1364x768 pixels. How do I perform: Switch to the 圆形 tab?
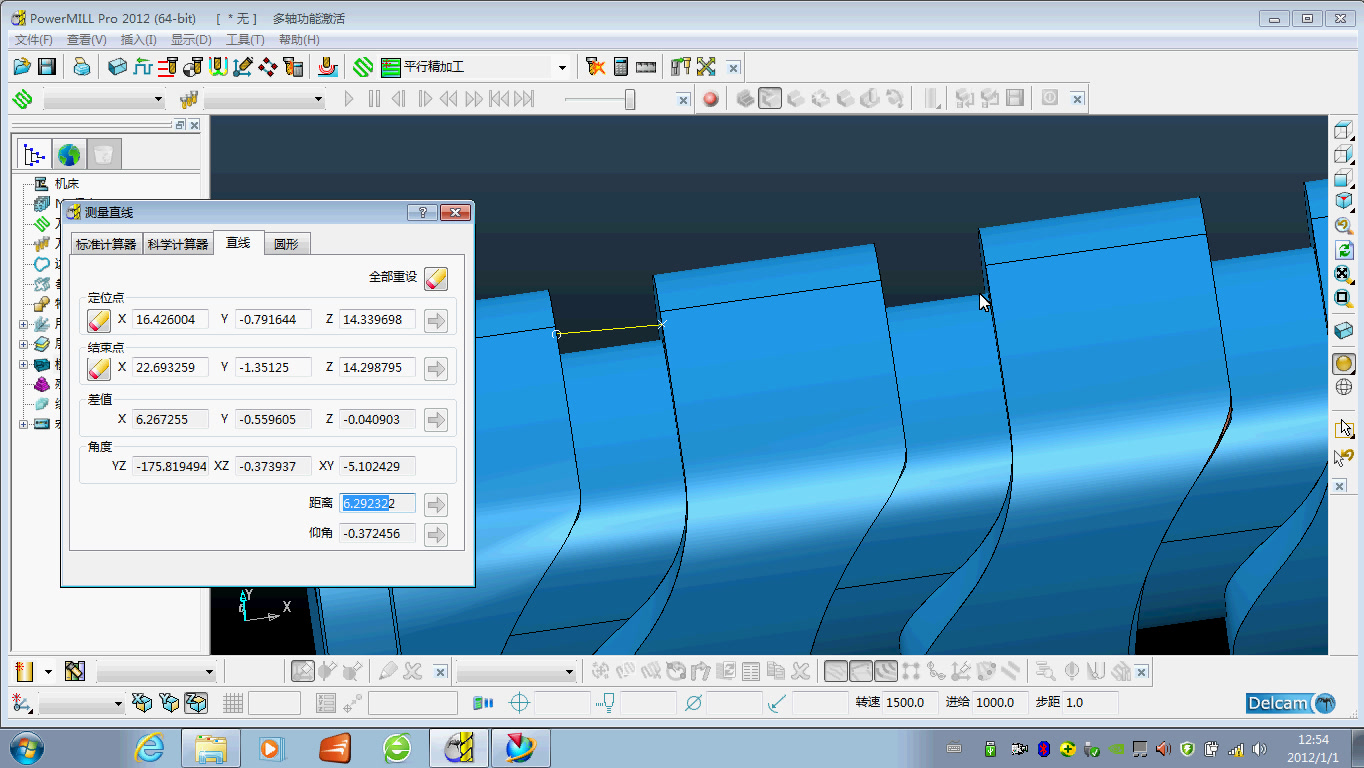point(286,244)
